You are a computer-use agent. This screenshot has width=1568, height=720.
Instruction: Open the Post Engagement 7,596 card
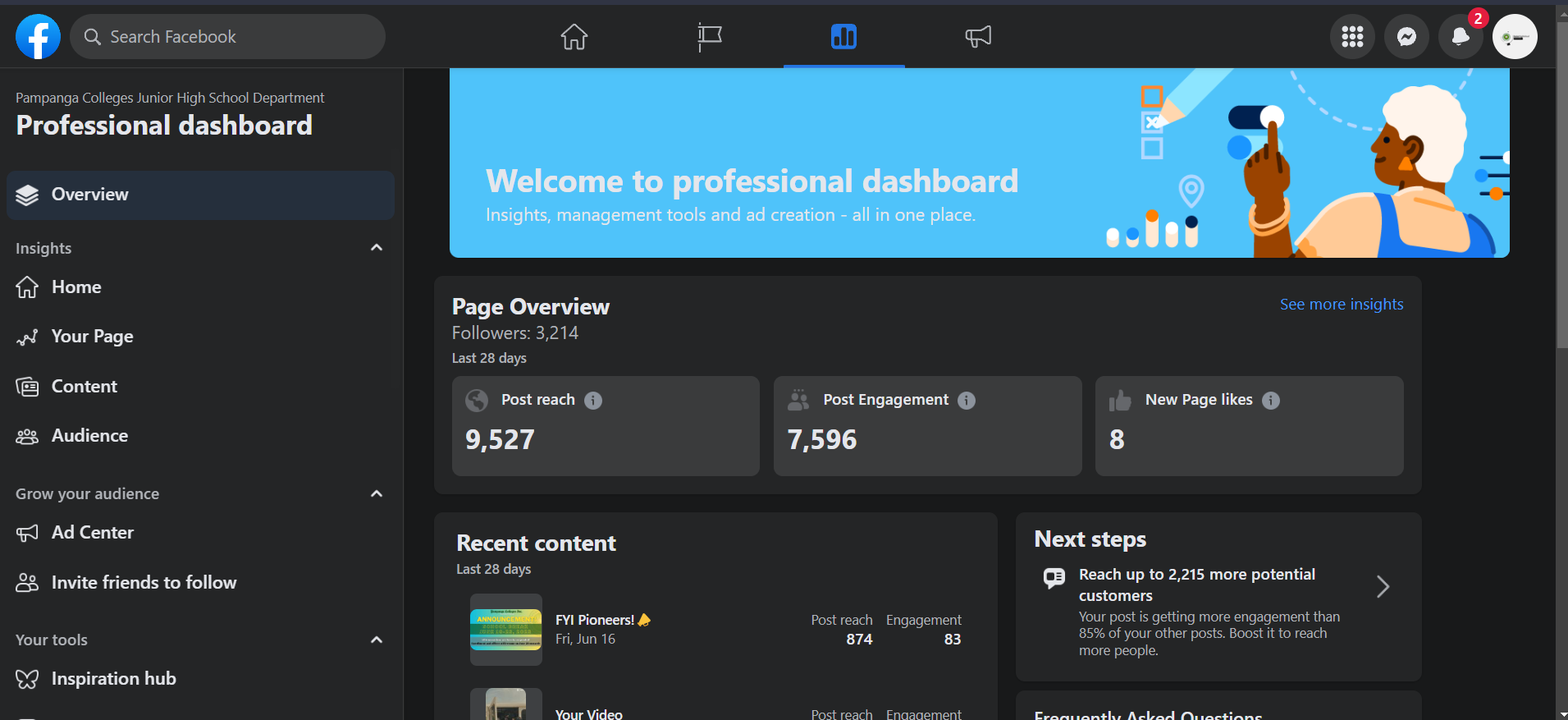[x=928, y=426]
